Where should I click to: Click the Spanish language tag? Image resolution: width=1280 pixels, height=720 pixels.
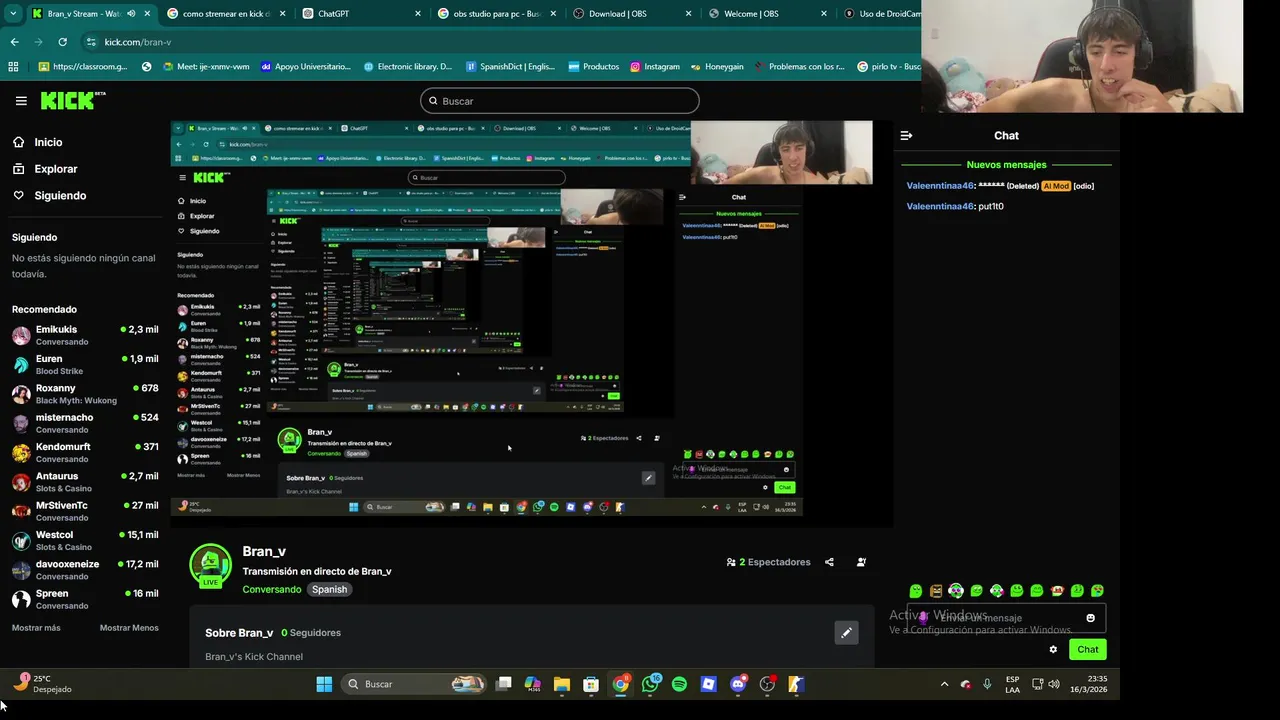pyautogui.click(x=329, y=590)
